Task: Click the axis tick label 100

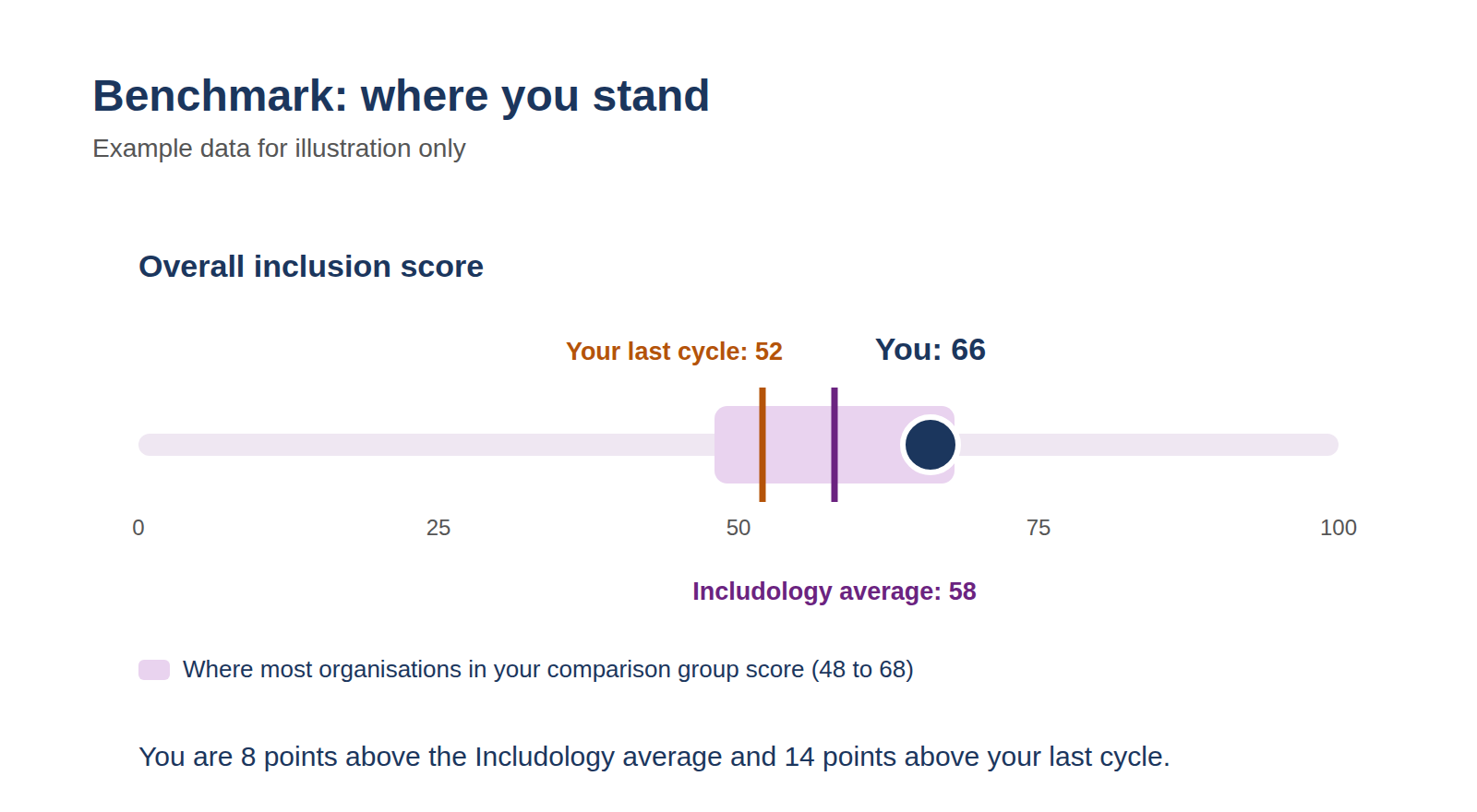Action: pyautogui.click(x=1339, y=528)
